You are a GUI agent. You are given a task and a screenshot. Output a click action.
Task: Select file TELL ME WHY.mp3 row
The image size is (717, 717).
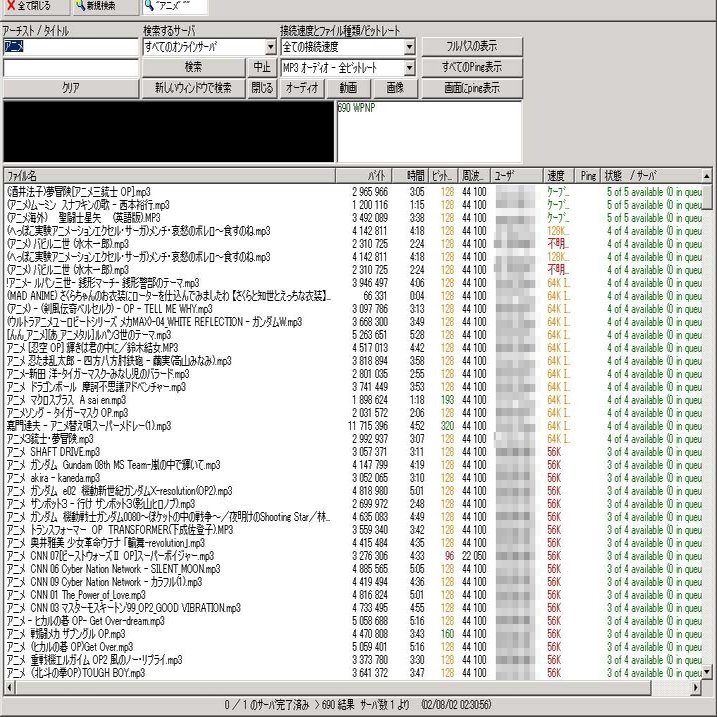(x=353, y=309)
